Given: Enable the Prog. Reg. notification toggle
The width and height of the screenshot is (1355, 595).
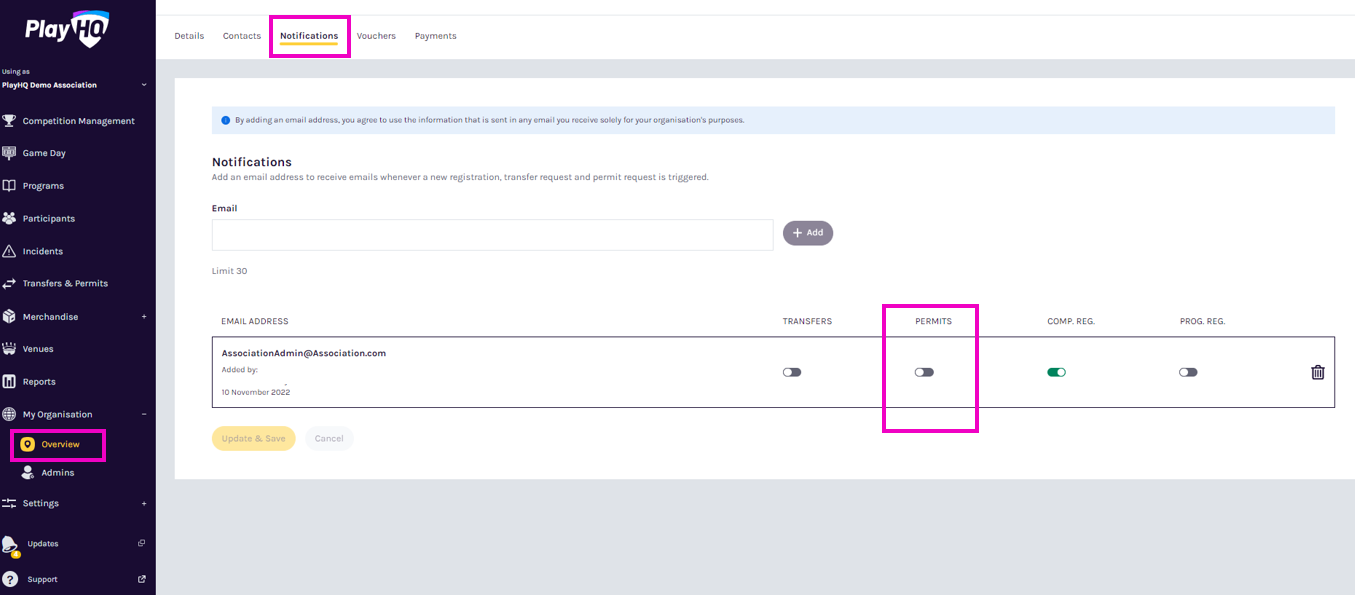Looking at the screenshot, I should tap(1188, 372).
